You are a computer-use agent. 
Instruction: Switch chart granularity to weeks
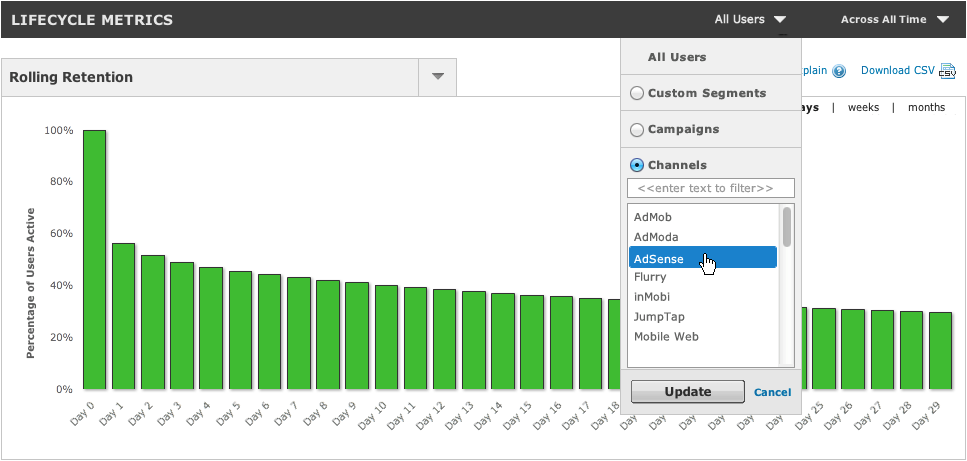coord(863,107)
